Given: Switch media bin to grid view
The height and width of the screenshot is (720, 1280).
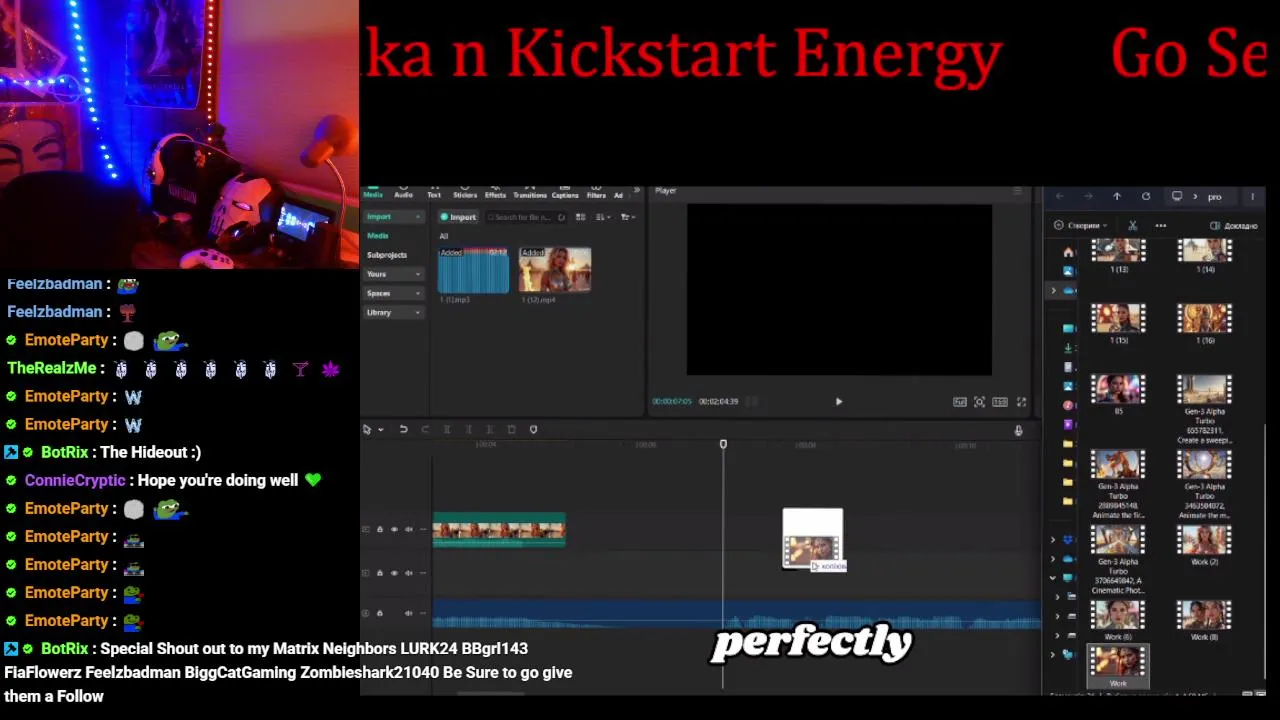Looking at the screenshot, I should point(580,217).
